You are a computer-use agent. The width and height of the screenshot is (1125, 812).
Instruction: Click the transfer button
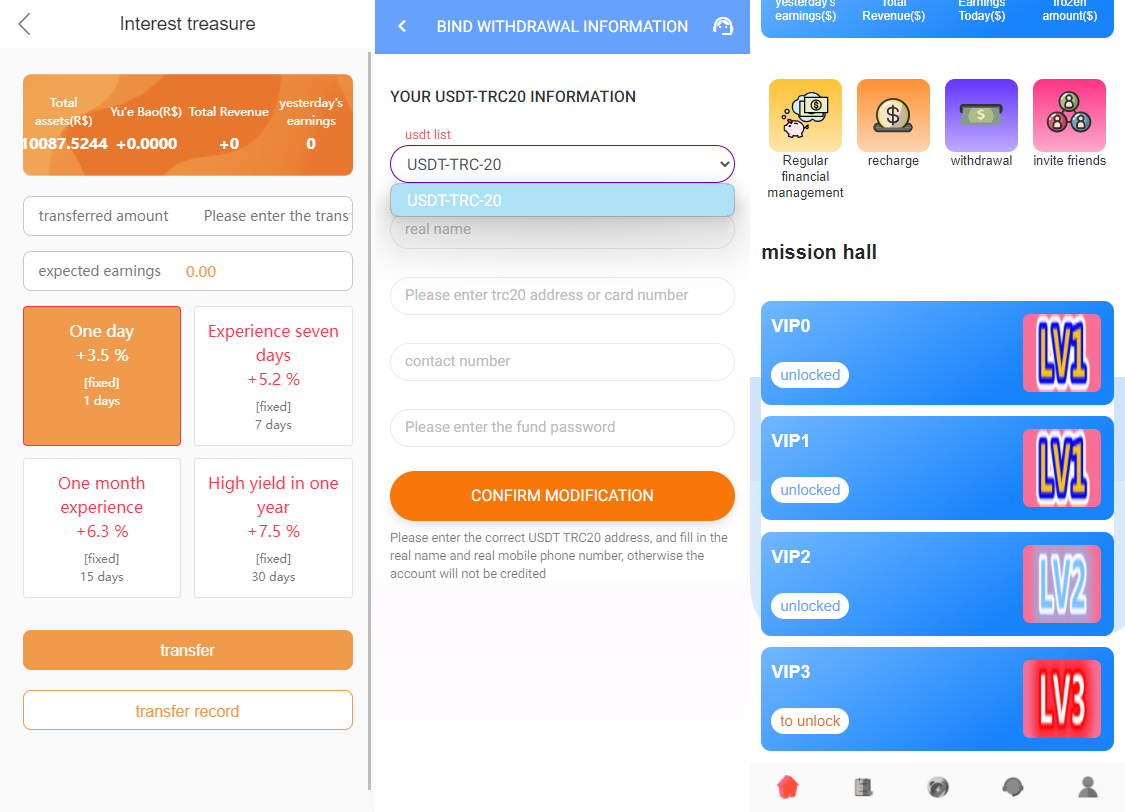188,650
